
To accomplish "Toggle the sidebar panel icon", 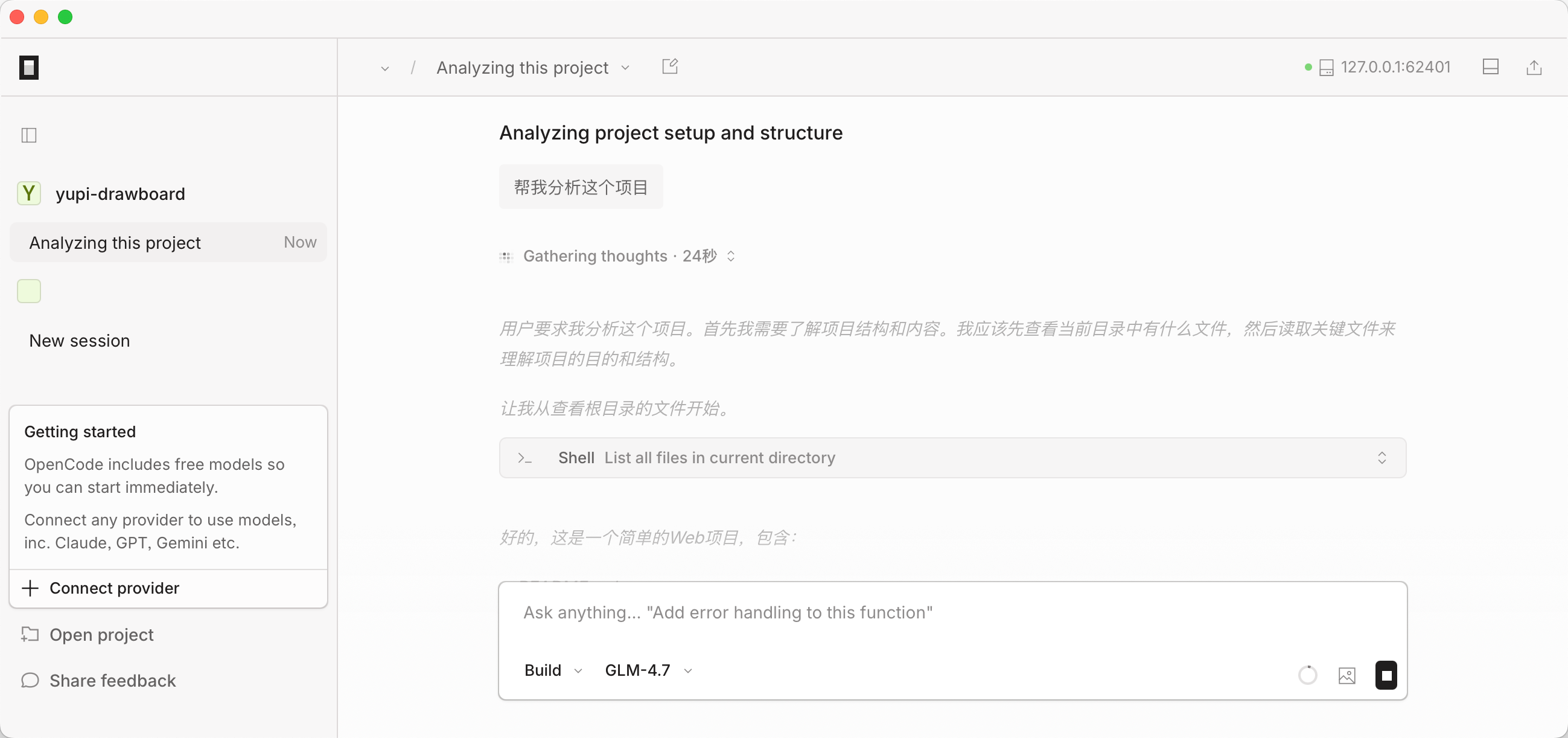I will pyautogui.click(x=28, y=135).
